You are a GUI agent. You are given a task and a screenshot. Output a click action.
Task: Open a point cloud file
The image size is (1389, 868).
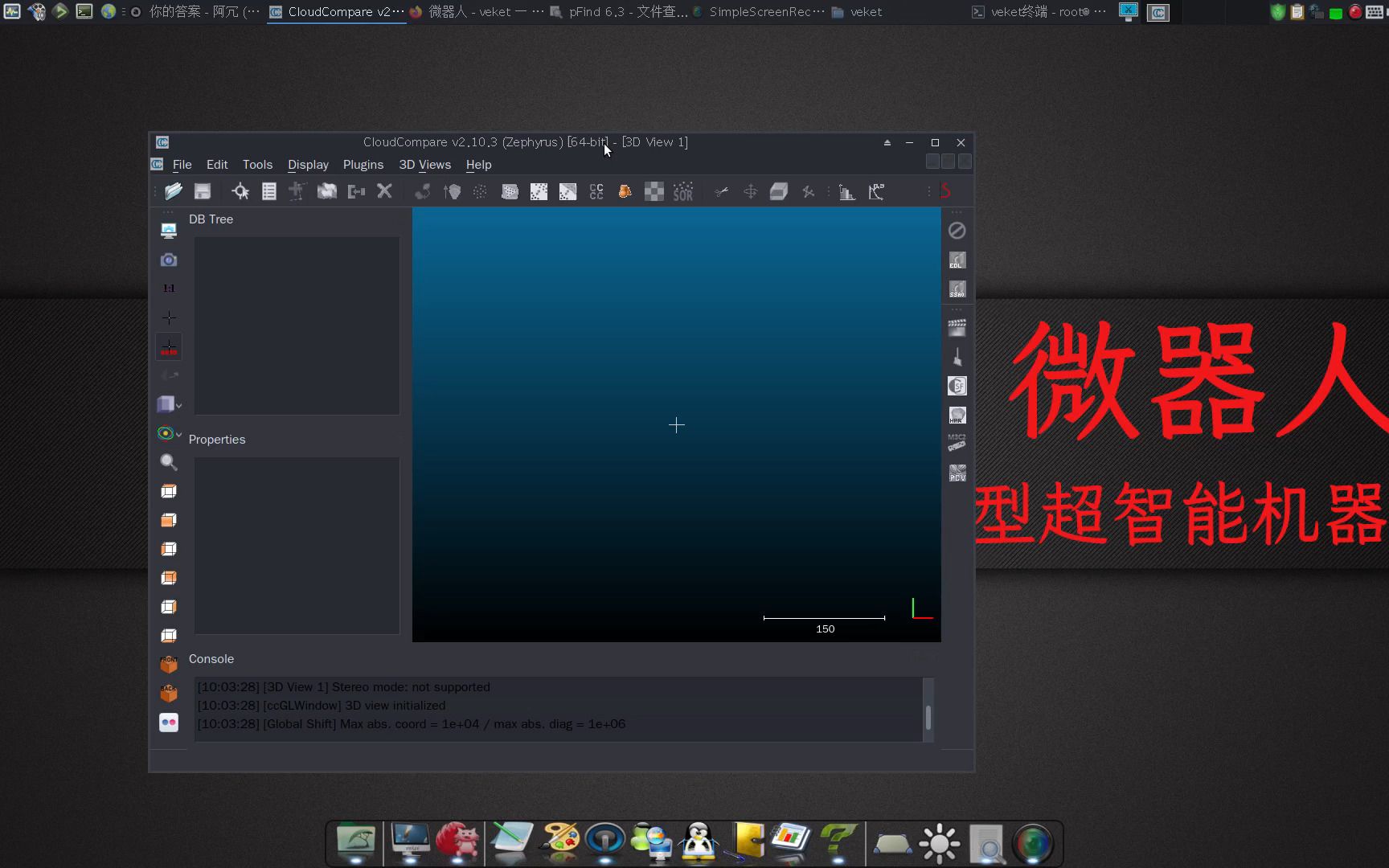[x=174, y=191]
